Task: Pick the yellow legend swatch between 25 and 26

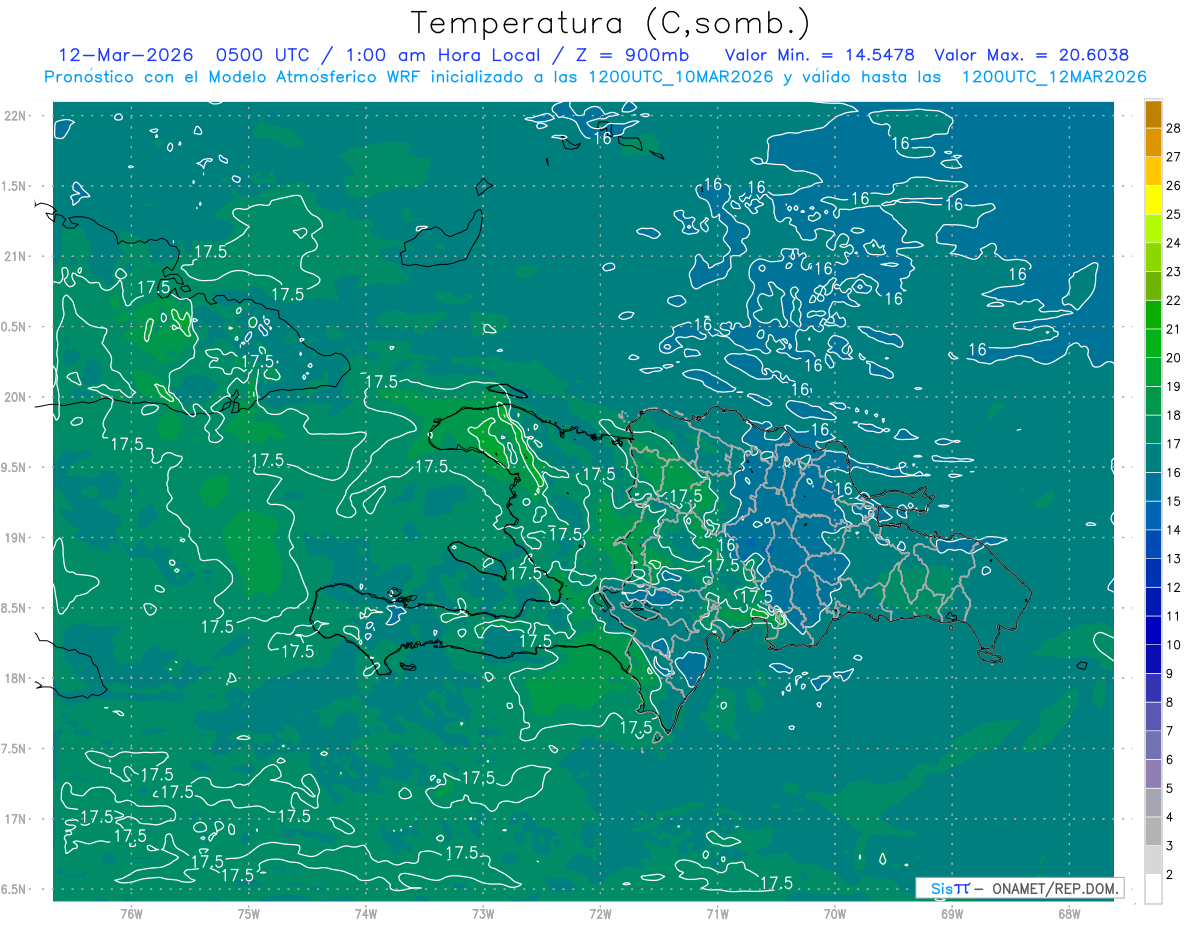Action: (x=1153, y=200)
